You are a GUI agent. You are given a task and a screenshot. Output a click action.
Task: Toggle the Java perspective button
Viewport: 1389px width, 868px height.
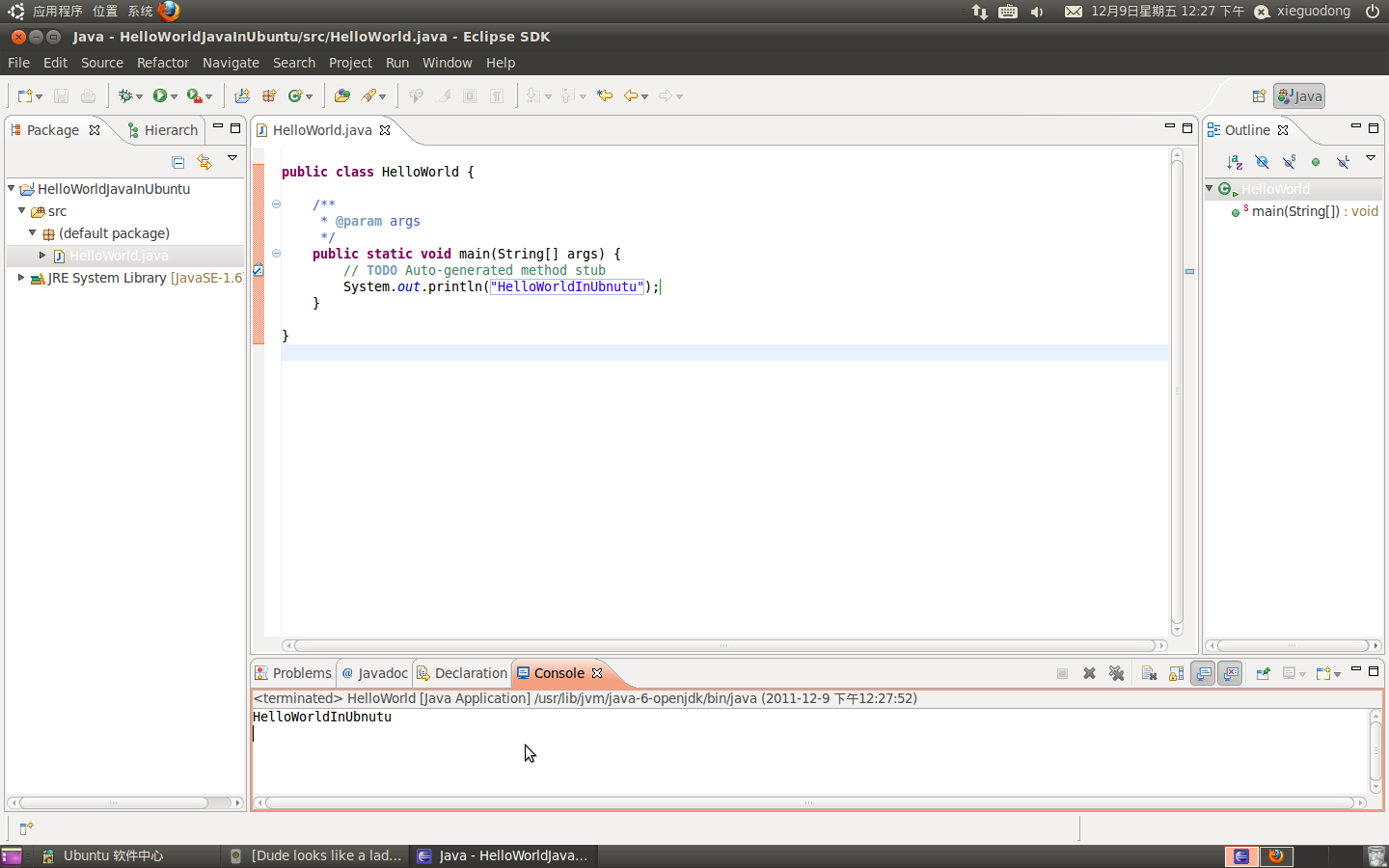click(x=1299, y=95)
